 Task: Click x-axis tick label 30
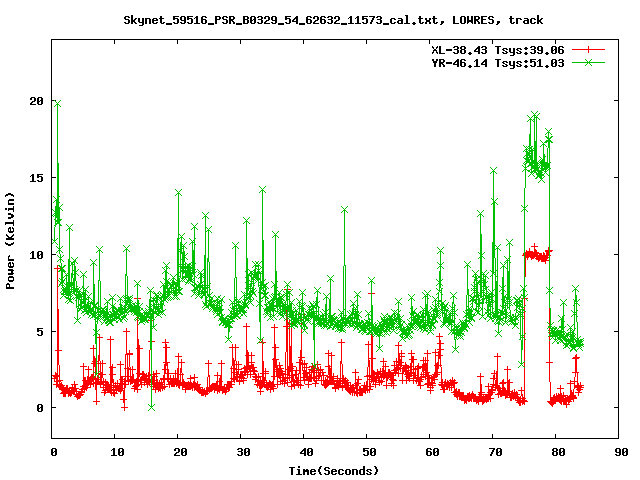pos(243,452)
